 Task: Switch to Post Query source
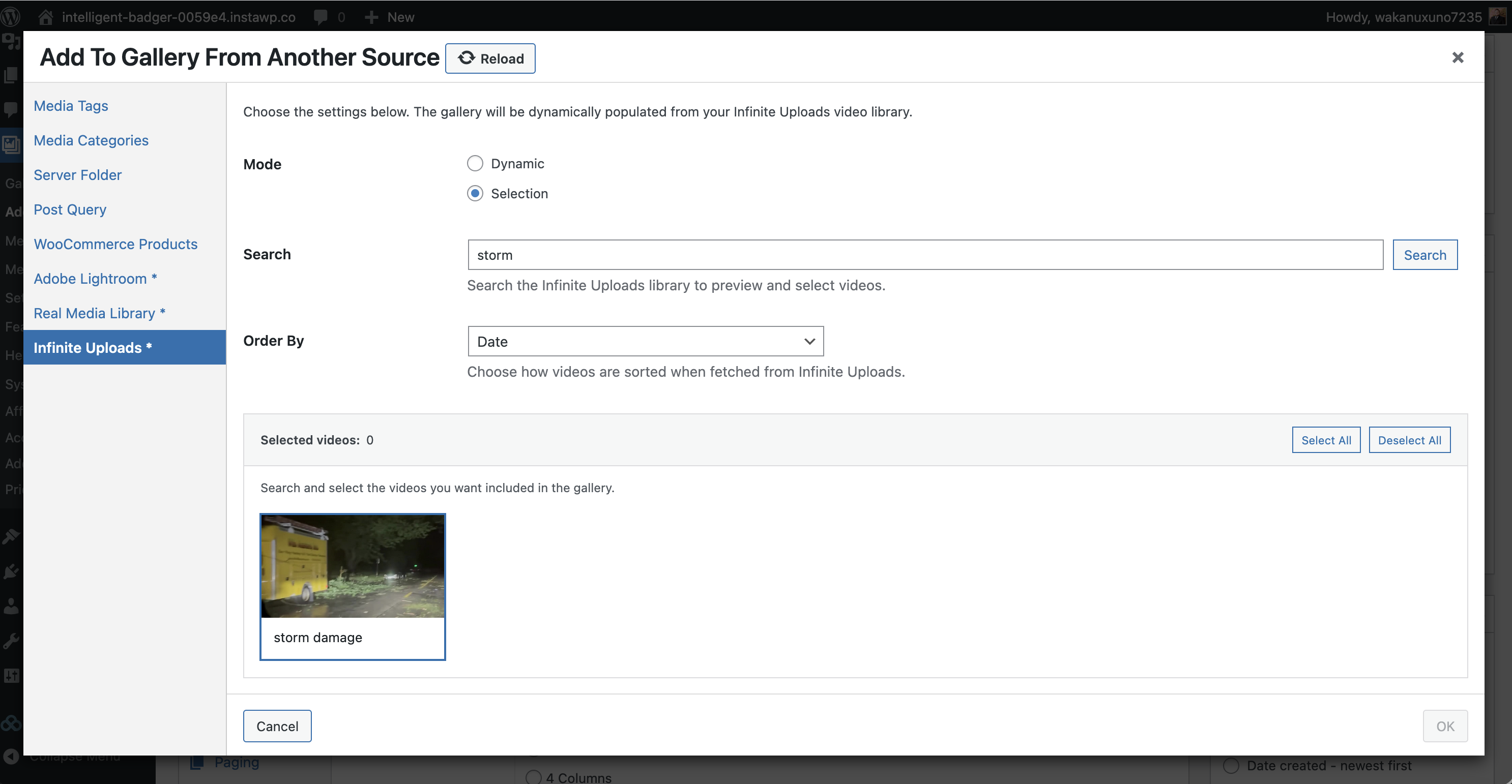click(70, 209)
